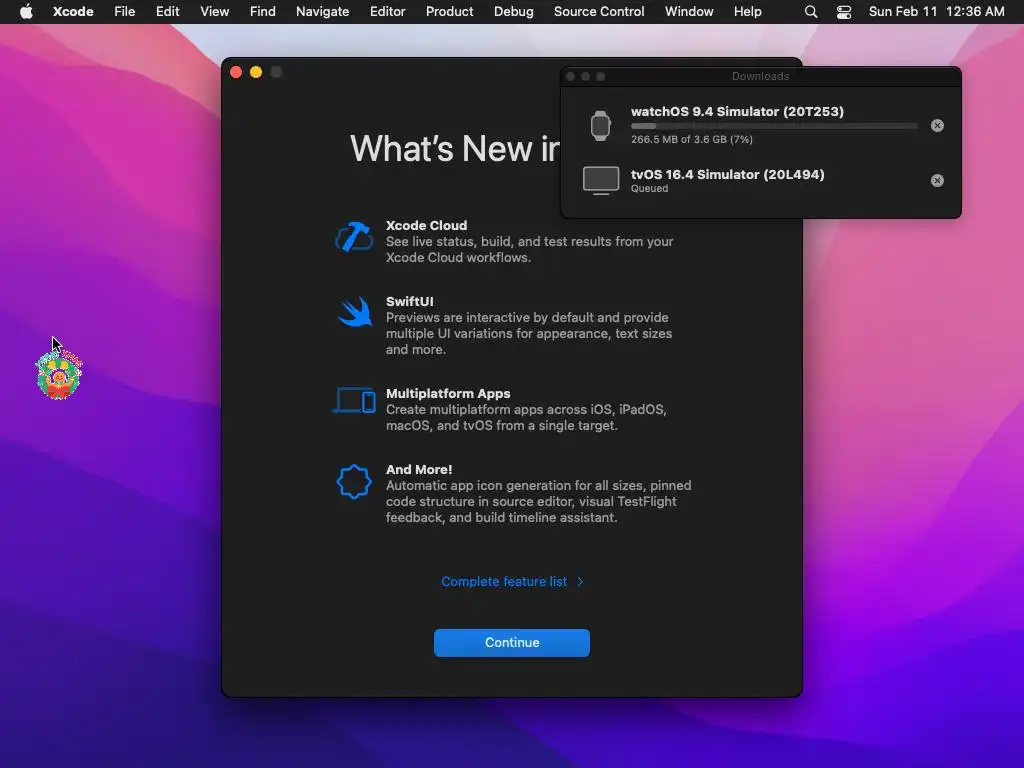Image resolution: width=1024 pixels, height=768 pixels.
Task: Cancel the watchOS 9.4 Simulator download
Action: pos(937,125)
